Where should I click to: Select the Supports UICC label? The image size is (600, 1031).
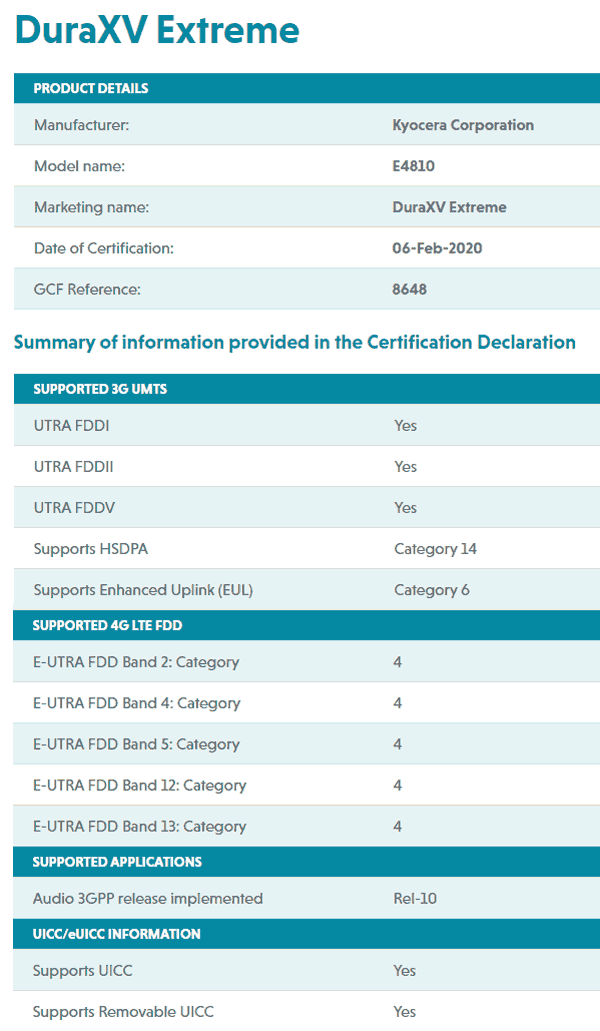(83, 971)
